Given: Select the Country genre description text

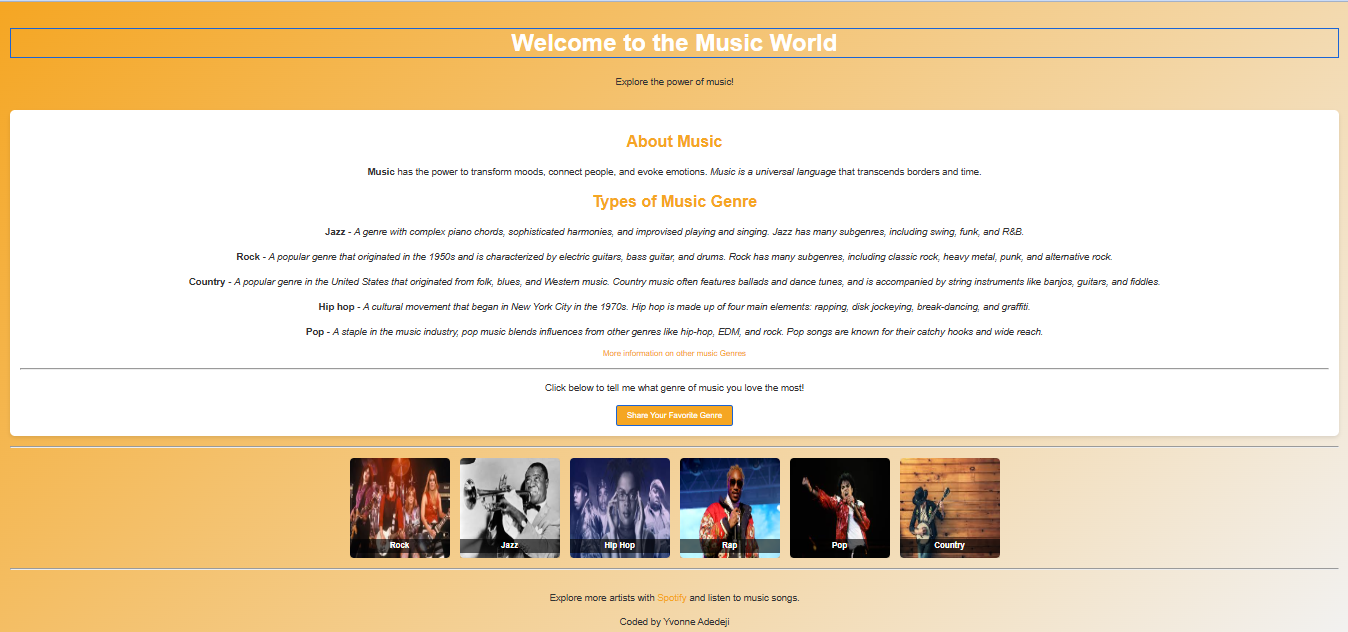Looking at the screenshot, I should 674,281.
